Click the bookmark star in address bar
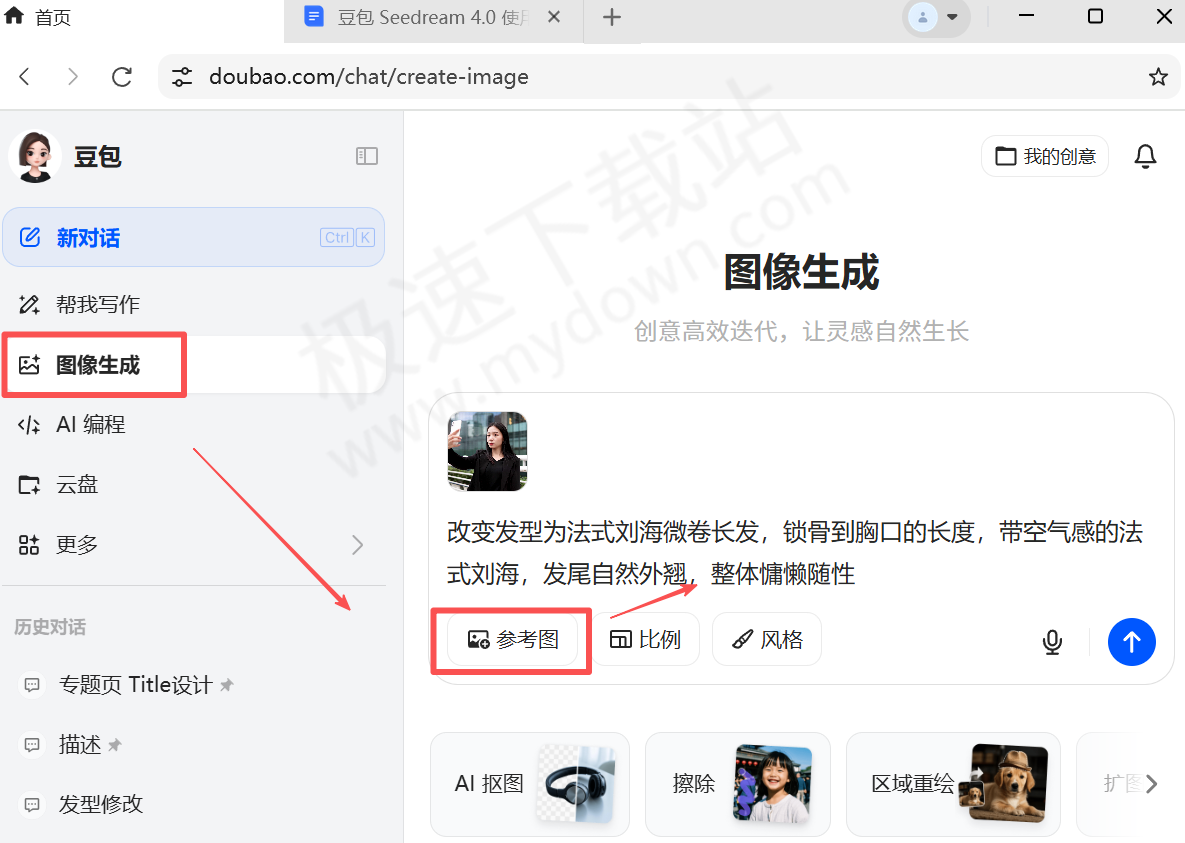1185x843 pixels. point(1157,76)
